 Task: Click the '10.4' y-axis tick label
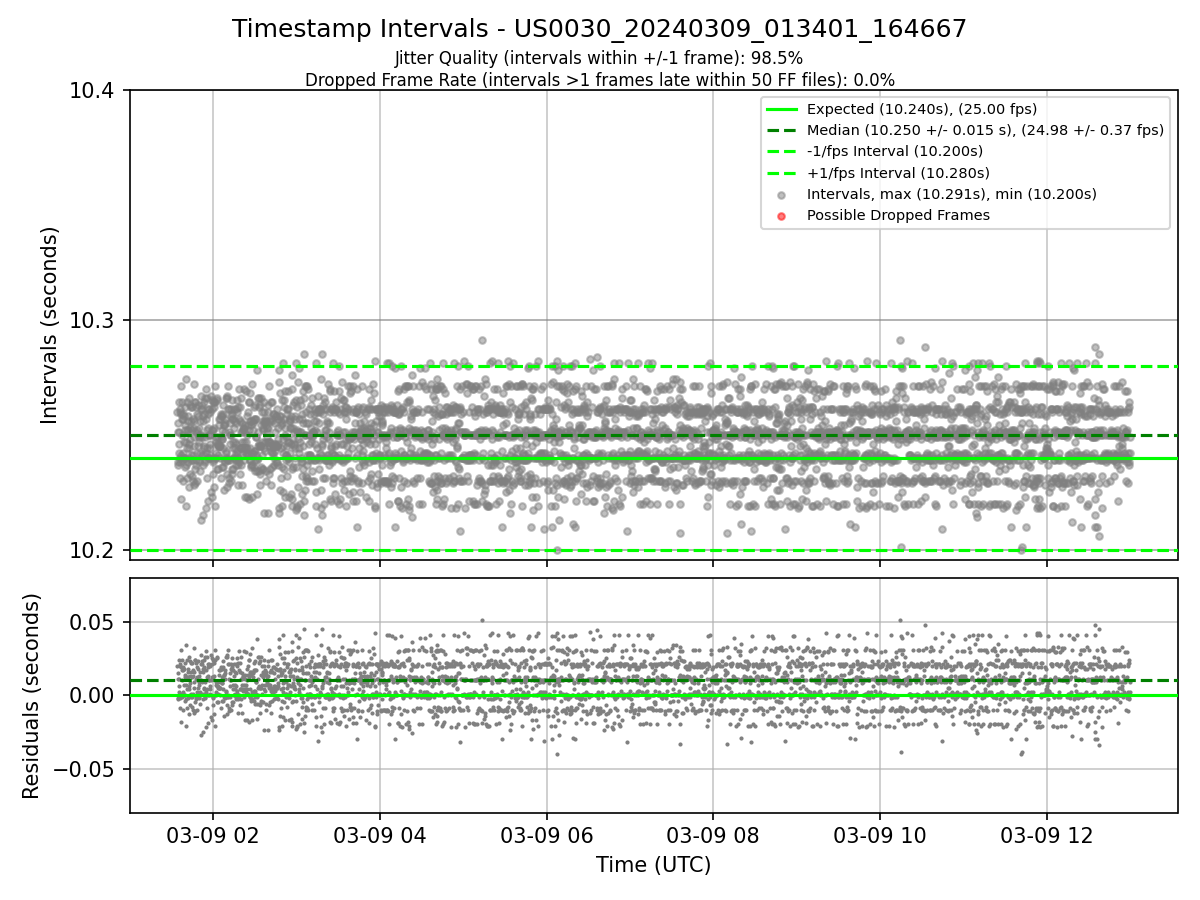[x=92, y=91]
